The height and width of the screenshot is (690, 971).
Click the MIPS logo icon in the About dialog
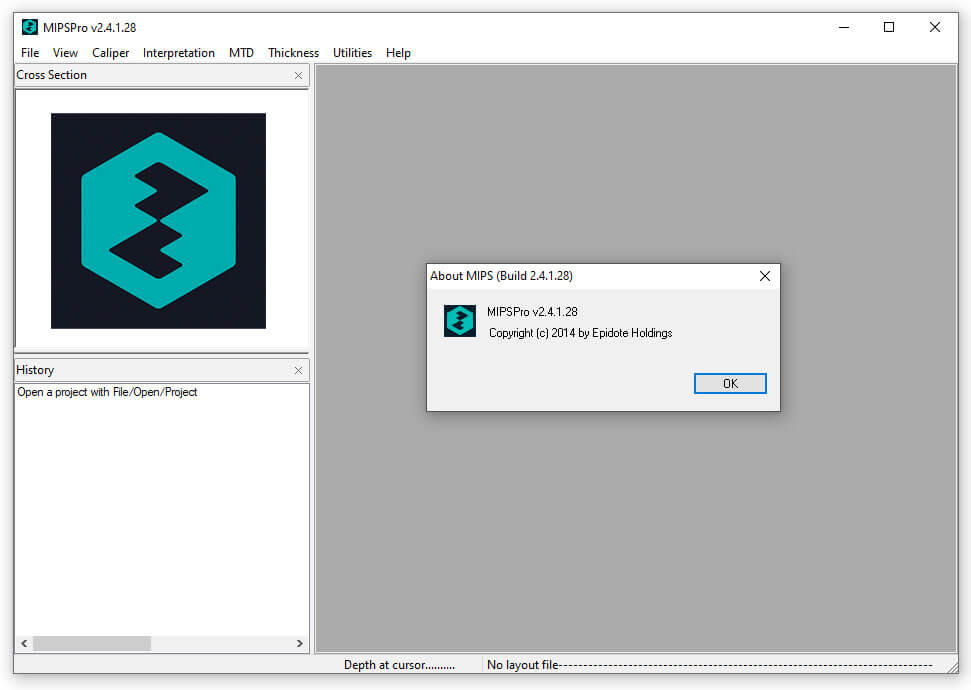459,321
